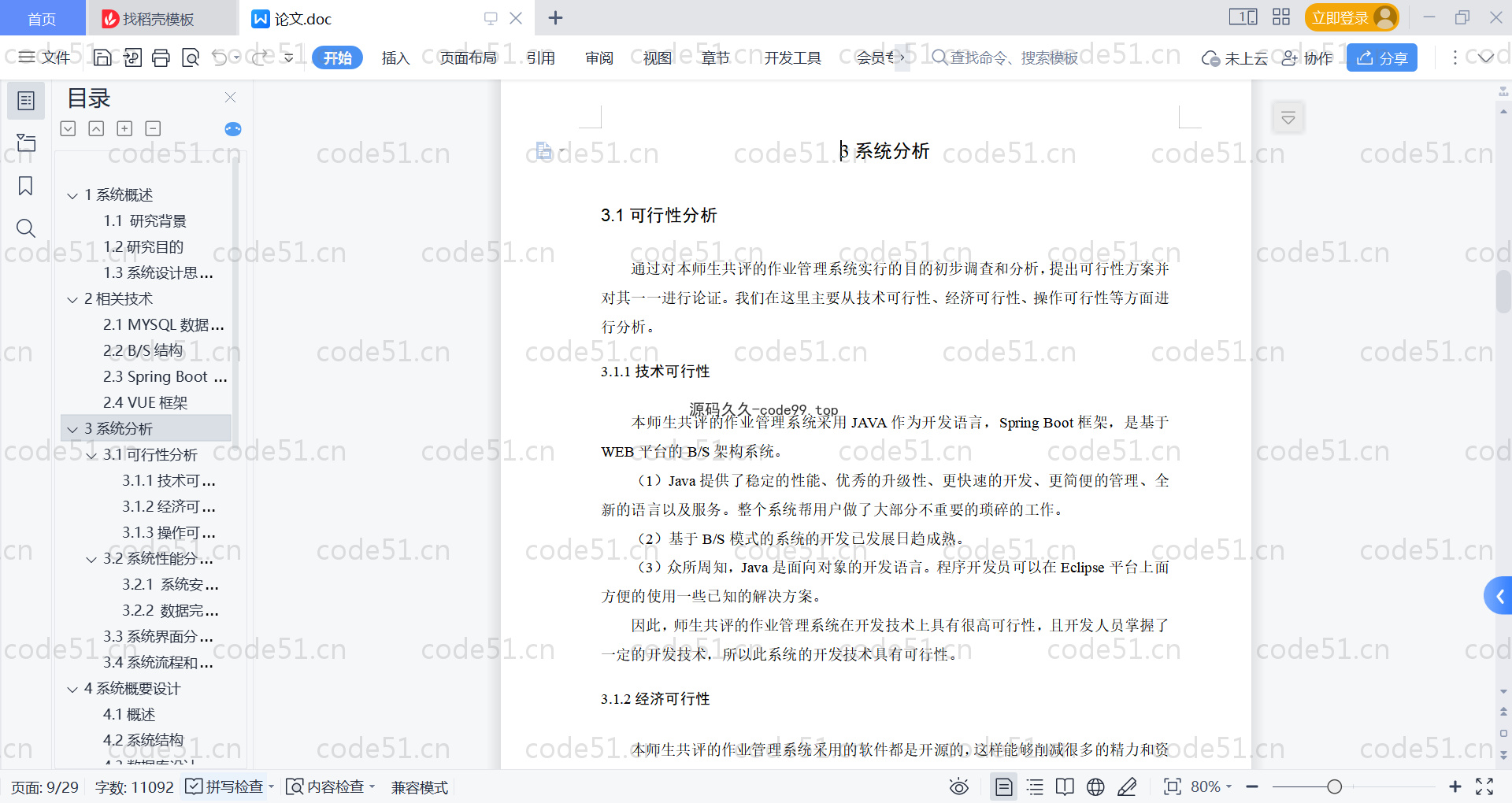Select the 开始 ribbon tab
1512x803 pixels.
(x=337, y=57)
